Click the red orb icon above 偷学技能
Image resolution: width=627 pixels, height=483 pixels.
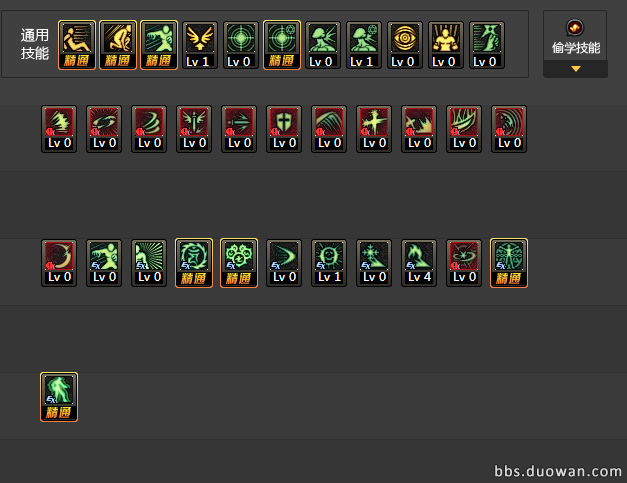(575, 28)
